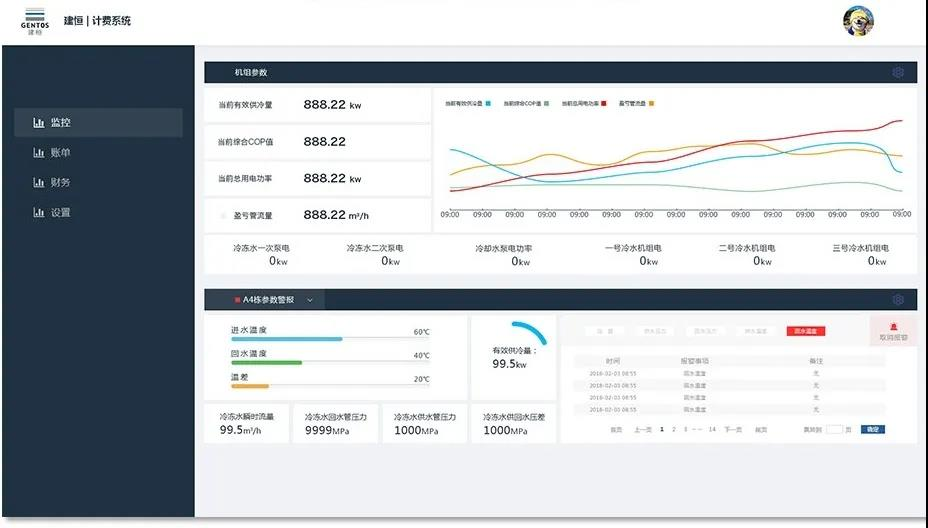This screenshot has width=928, height=528.
Task: Click the chart icon beside 账单
Action: click(39, 153)
